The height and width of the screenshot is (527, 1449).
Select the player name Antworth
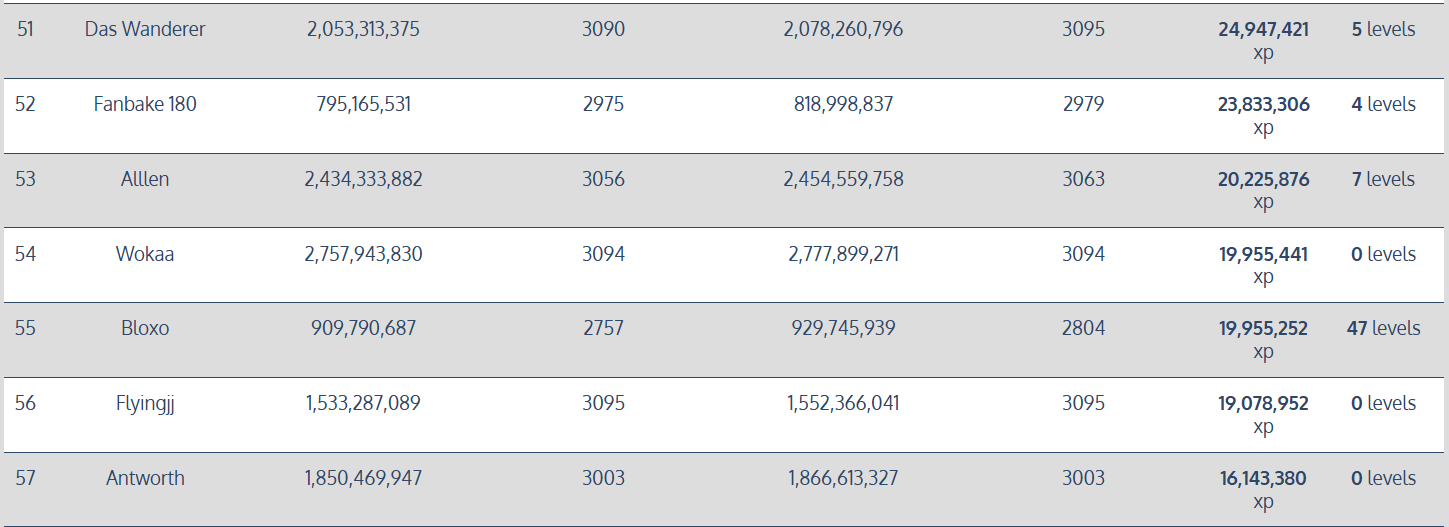click(x=145, y=478)
